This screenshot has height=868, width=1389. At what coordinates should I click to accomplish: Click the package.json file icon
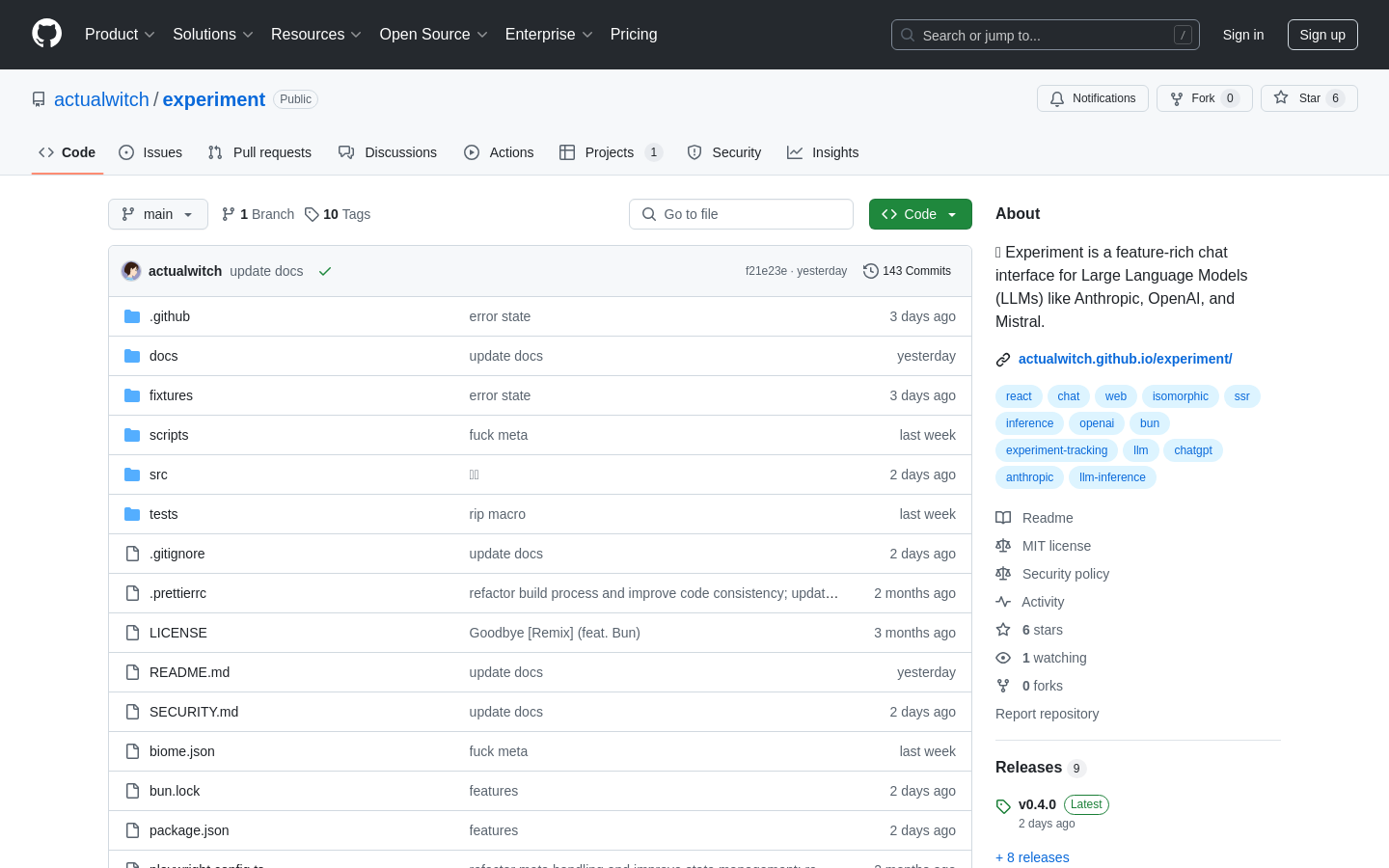(x=132, y=830)
